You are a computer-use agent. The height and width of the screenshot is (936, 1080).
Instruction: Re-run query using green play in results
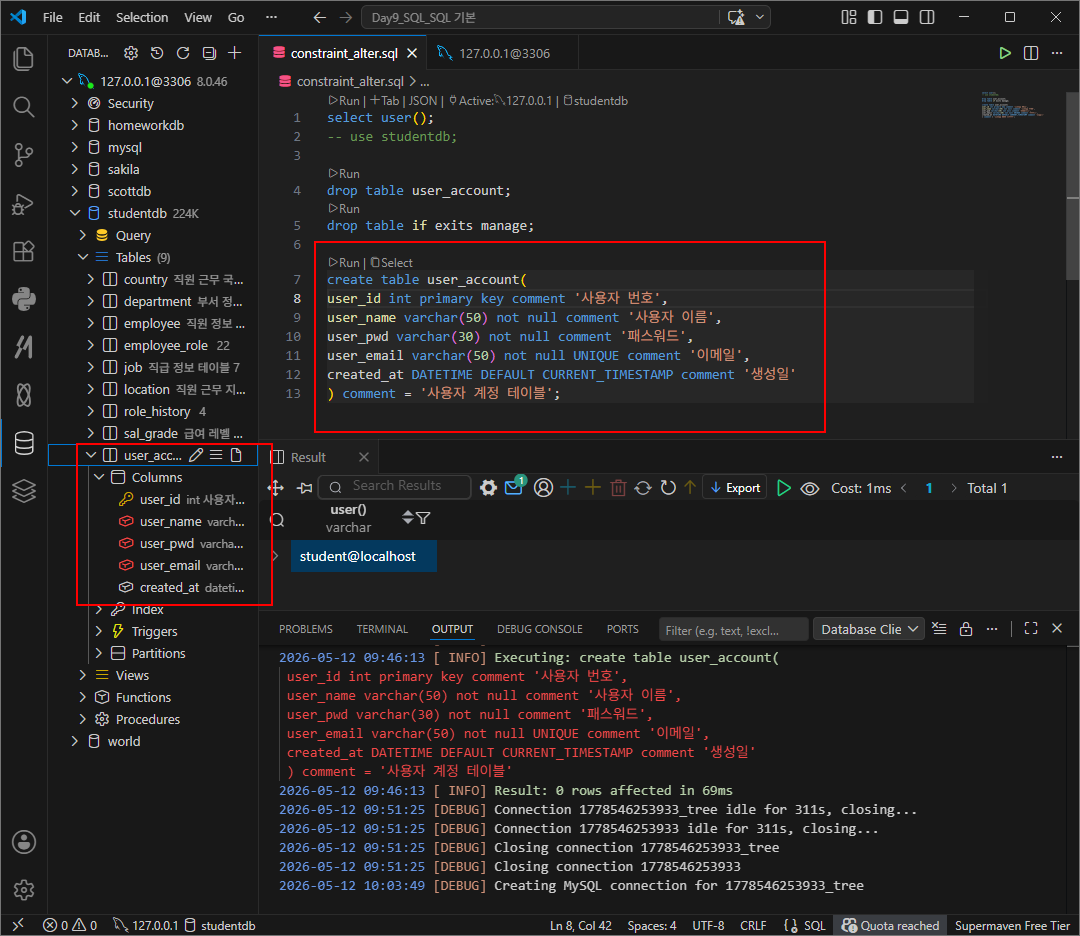point(784,488)
